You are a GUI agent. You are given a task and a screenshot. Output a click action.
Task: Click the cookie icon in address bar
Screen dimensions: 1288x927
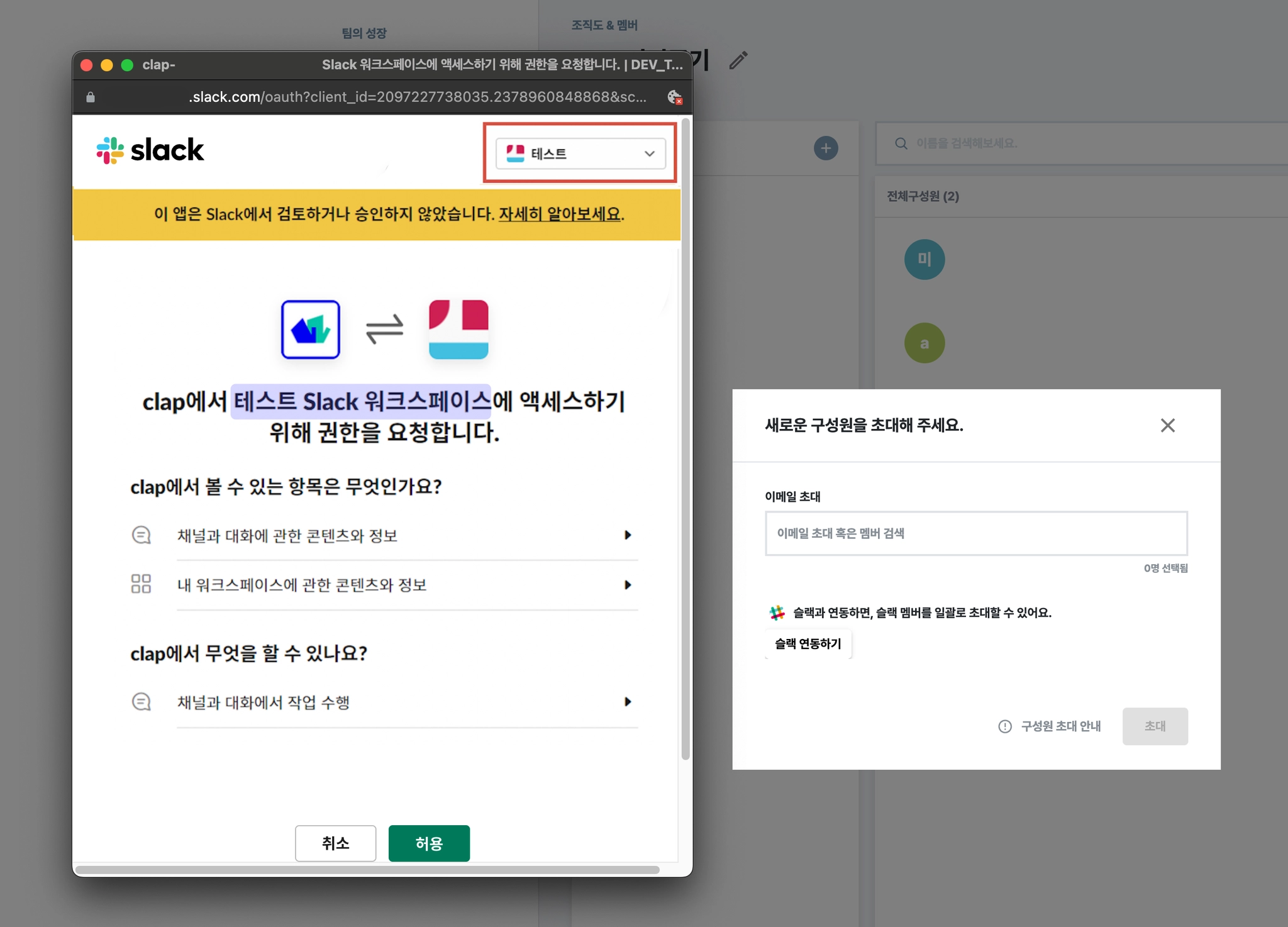(674, 97)
